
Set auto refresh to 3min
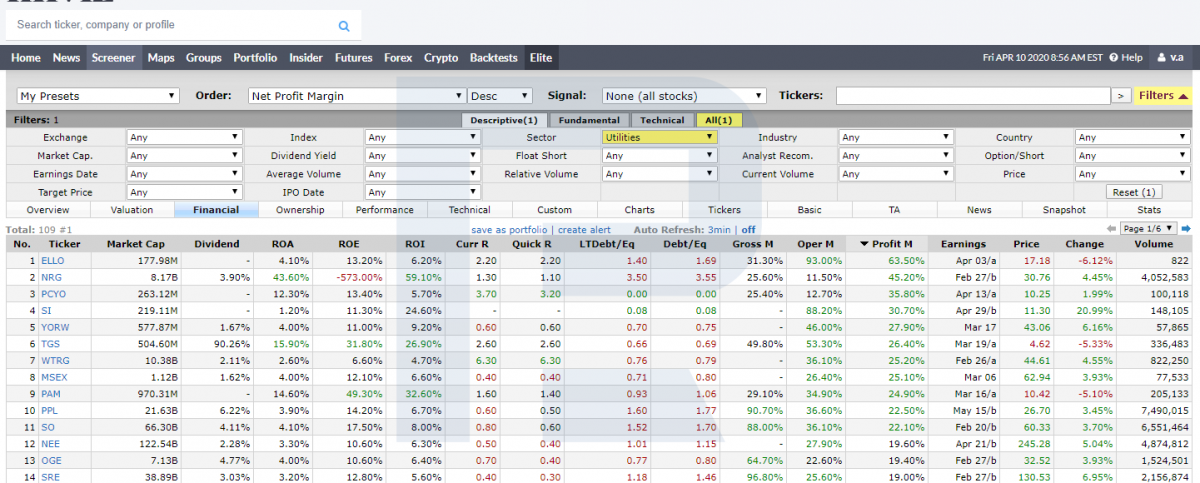[719, 229]
